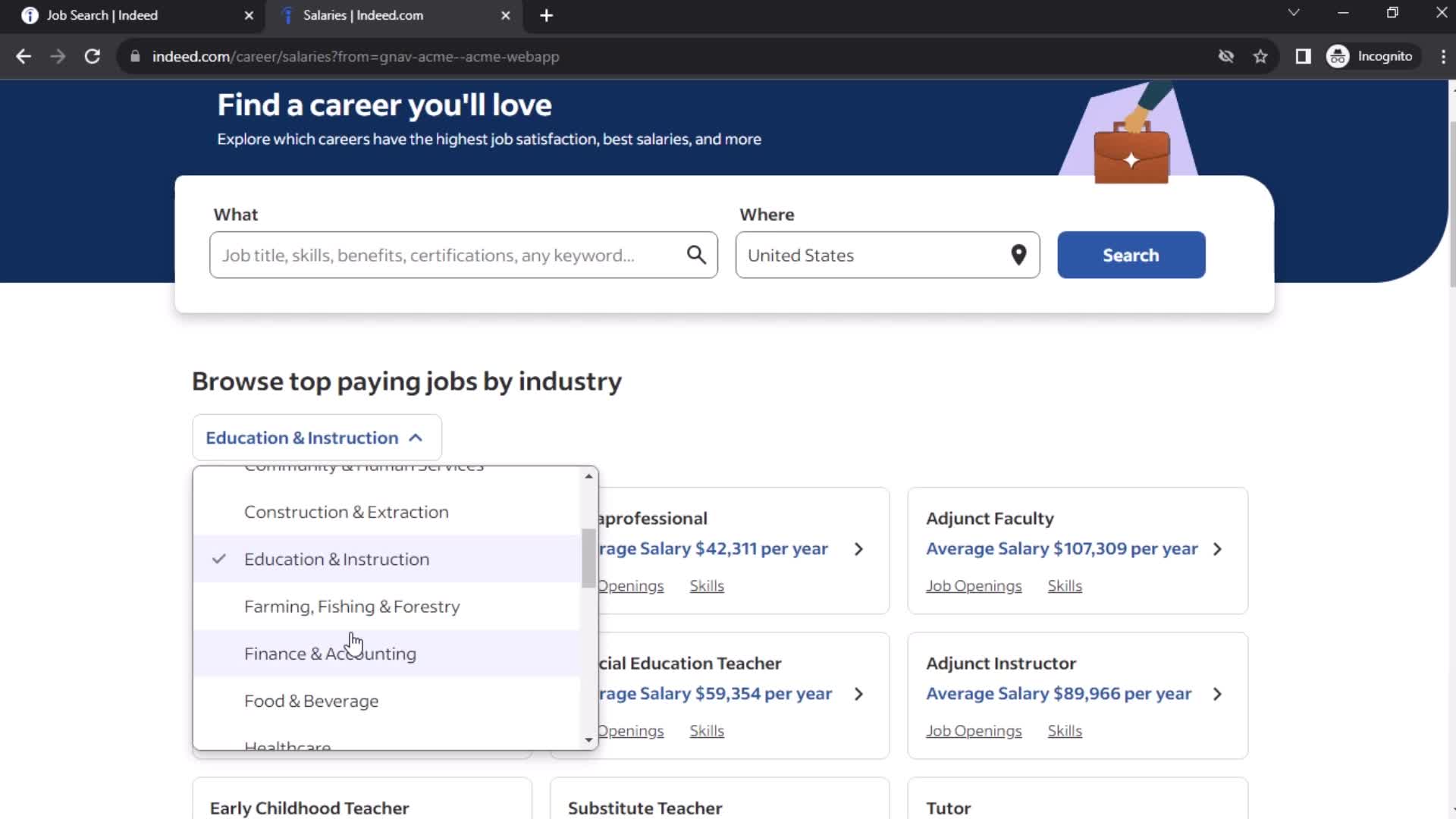Click dropdown list scroll up arrow
Screen dimensions: 1456x819
588,476
